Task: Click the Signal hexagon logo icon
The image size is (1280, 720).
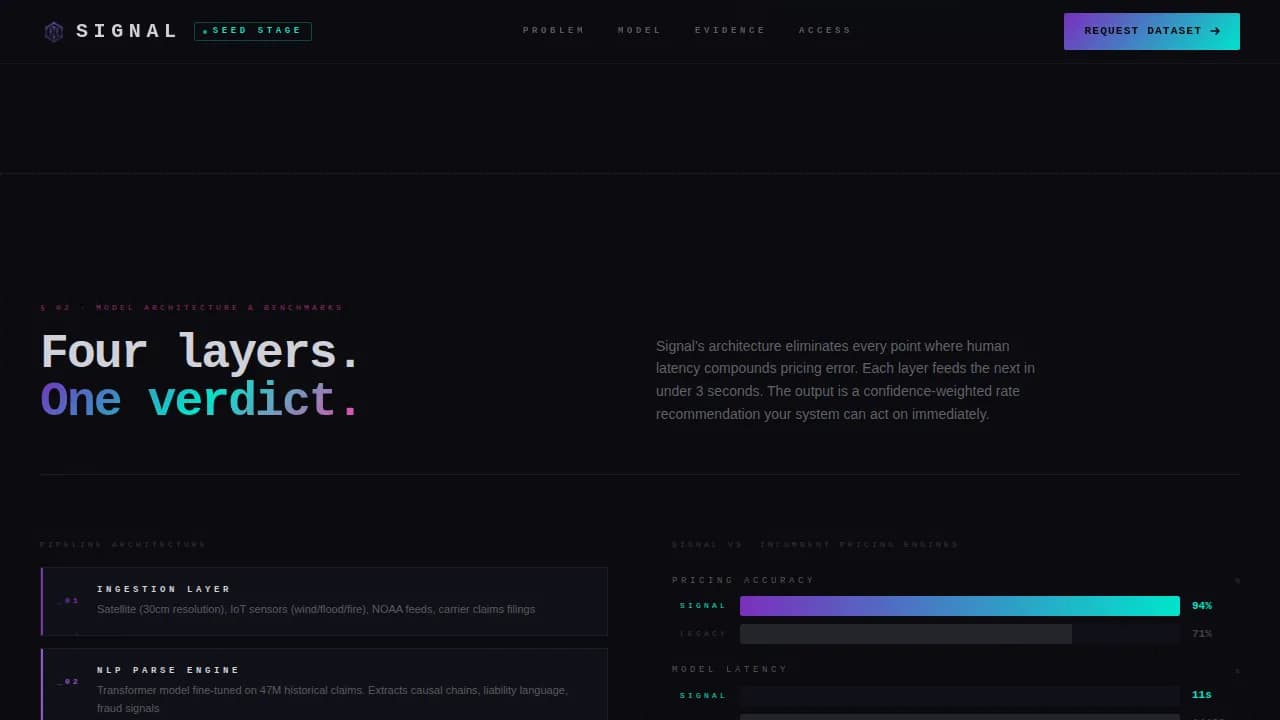Action: click(x=54, y=32)
